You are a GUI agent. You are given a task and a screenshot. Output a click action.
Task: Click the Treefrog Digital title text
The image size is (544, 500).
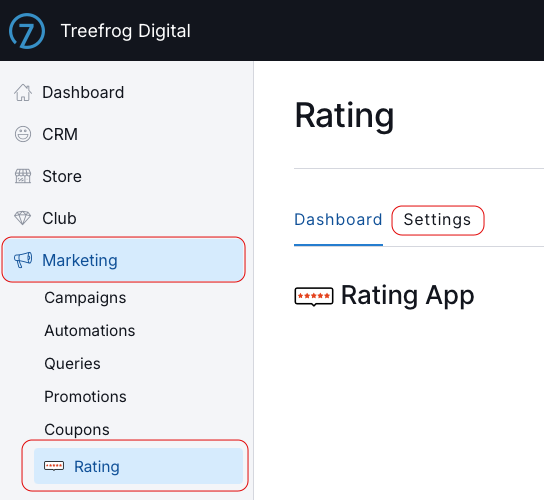pyautogui.click(x=126, y=31)
